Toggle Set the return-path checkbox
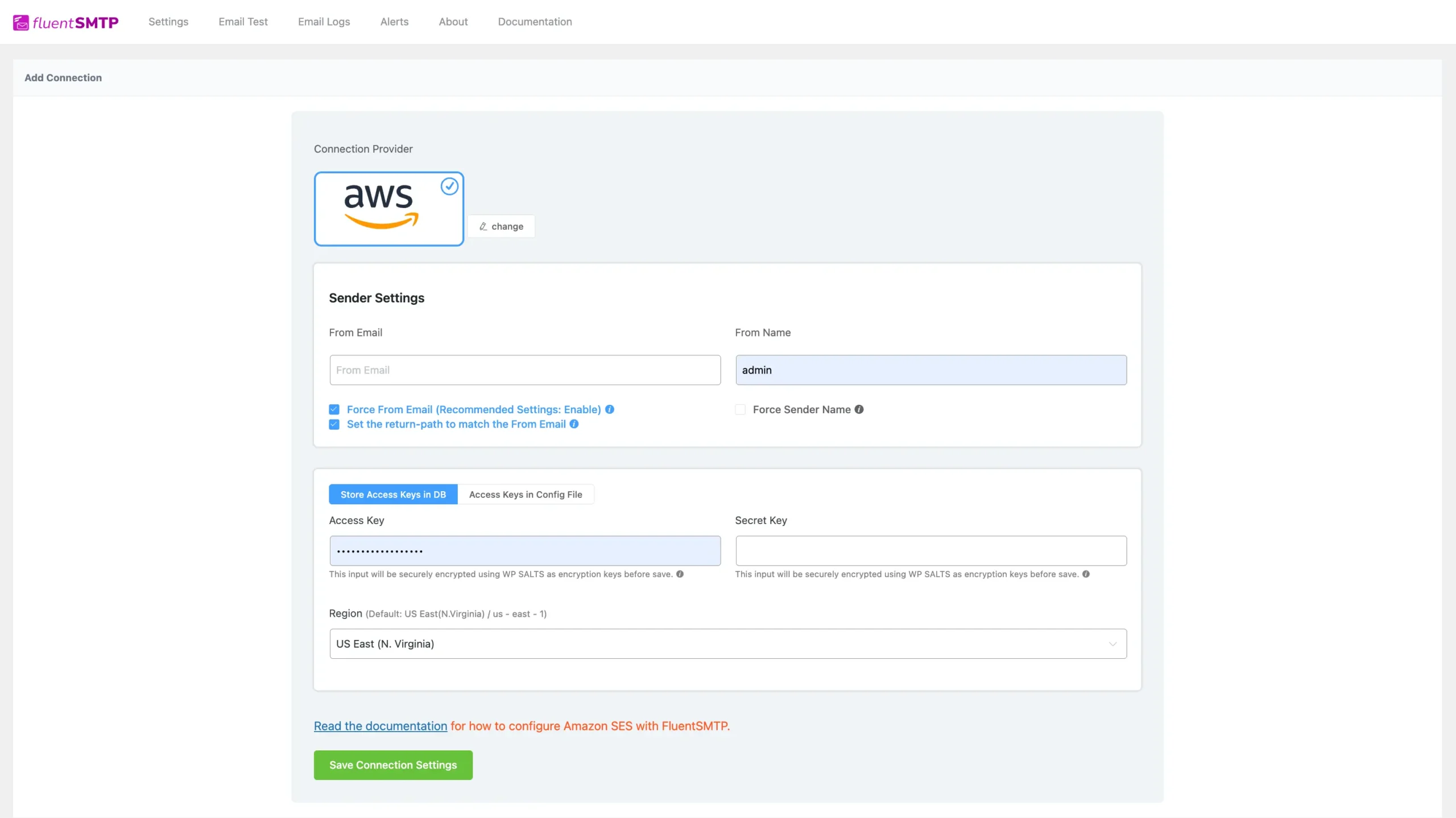 click(x=334, y=424)
